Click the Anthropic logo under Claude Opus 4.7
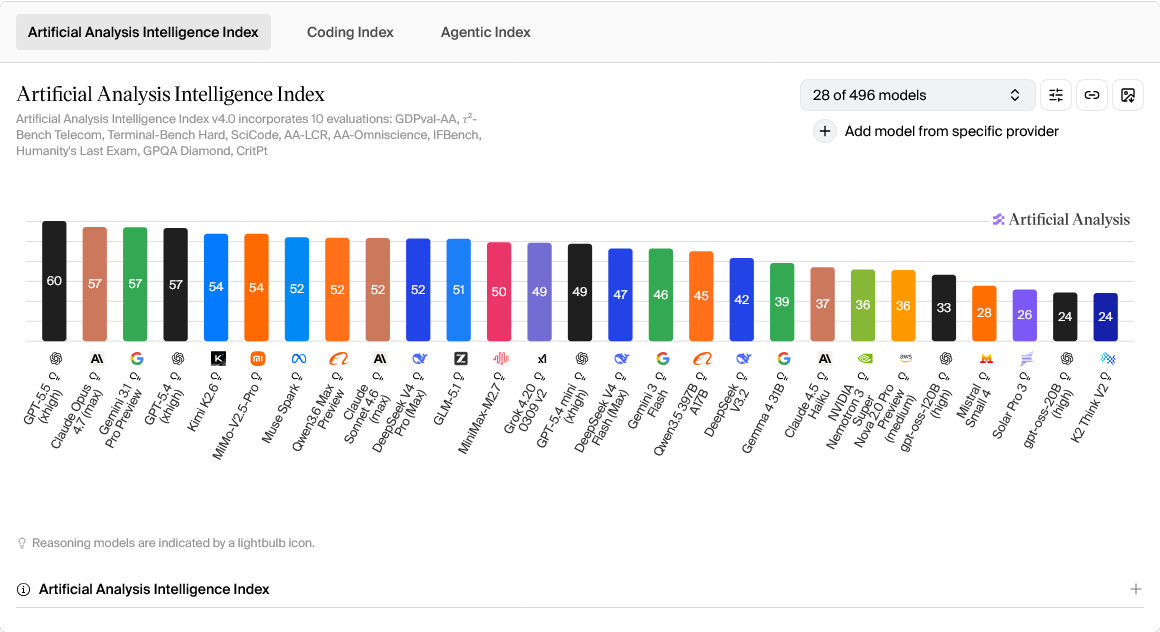Image resolution: width=1160 pixels, height=632 pixels. [95, 358]
